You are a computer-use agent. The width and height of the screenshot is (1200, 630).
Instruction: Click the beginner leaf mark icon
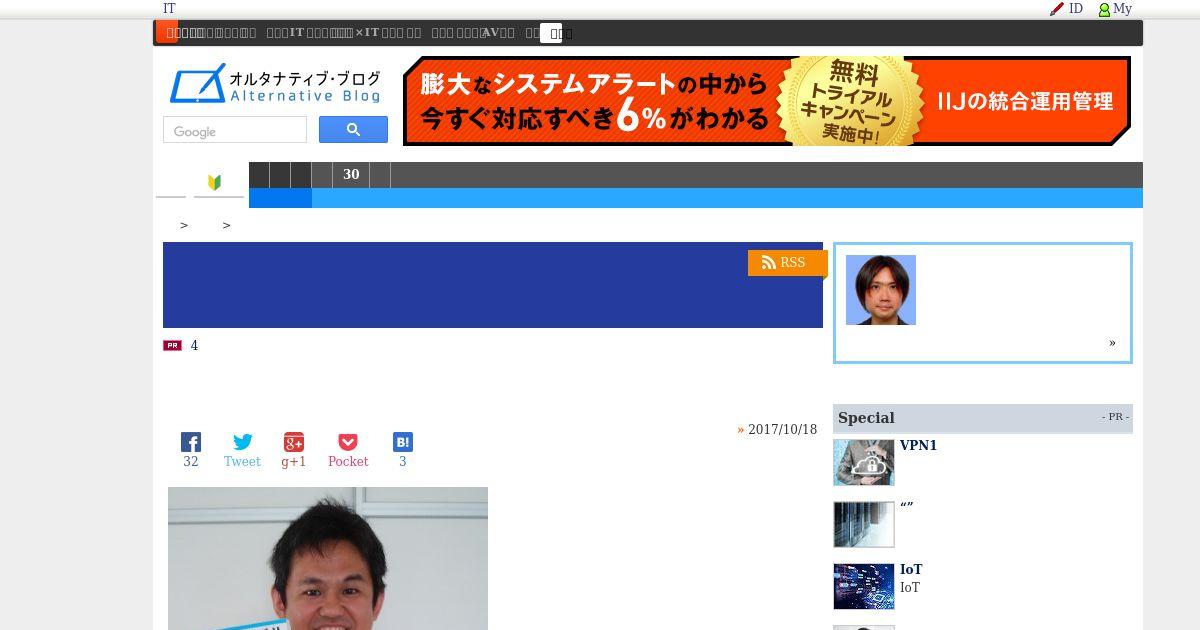pyautogui.click(x=214, y=182)
